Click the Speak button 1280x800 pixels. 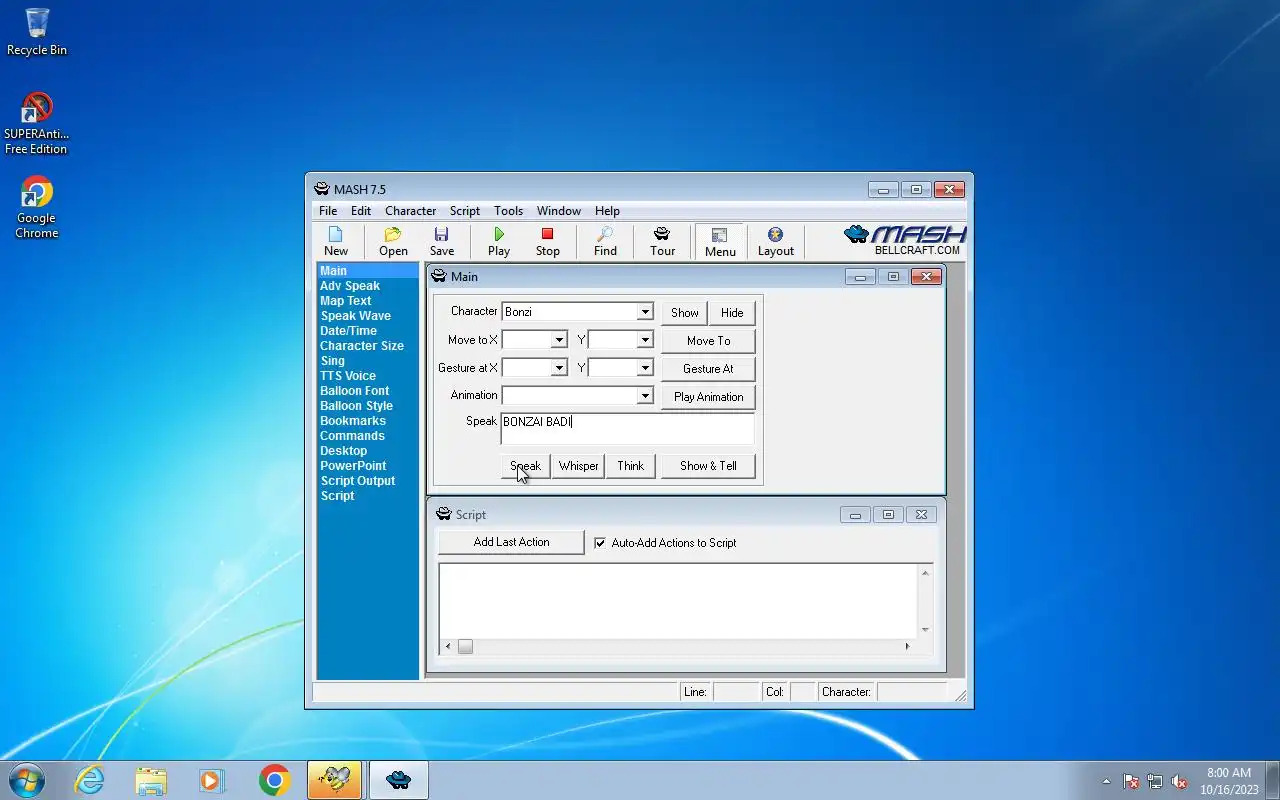525,466
